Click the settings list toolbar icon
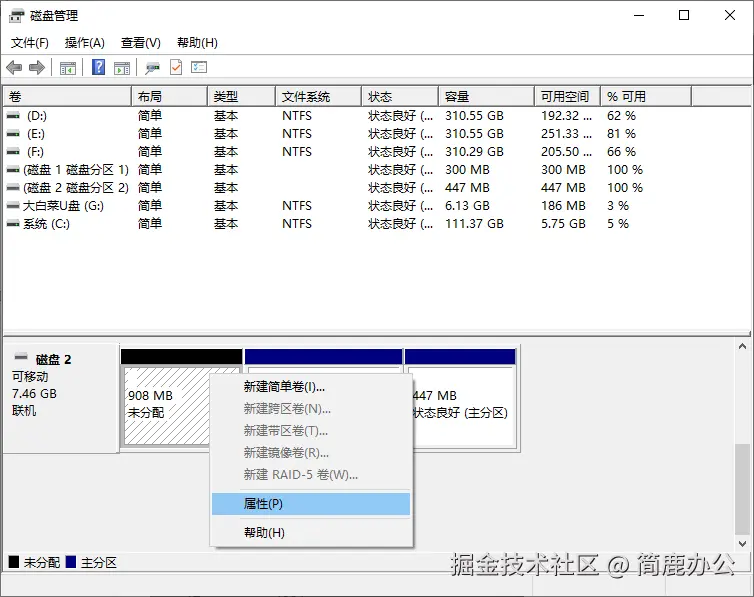The image size is (754, 597). 199,67
